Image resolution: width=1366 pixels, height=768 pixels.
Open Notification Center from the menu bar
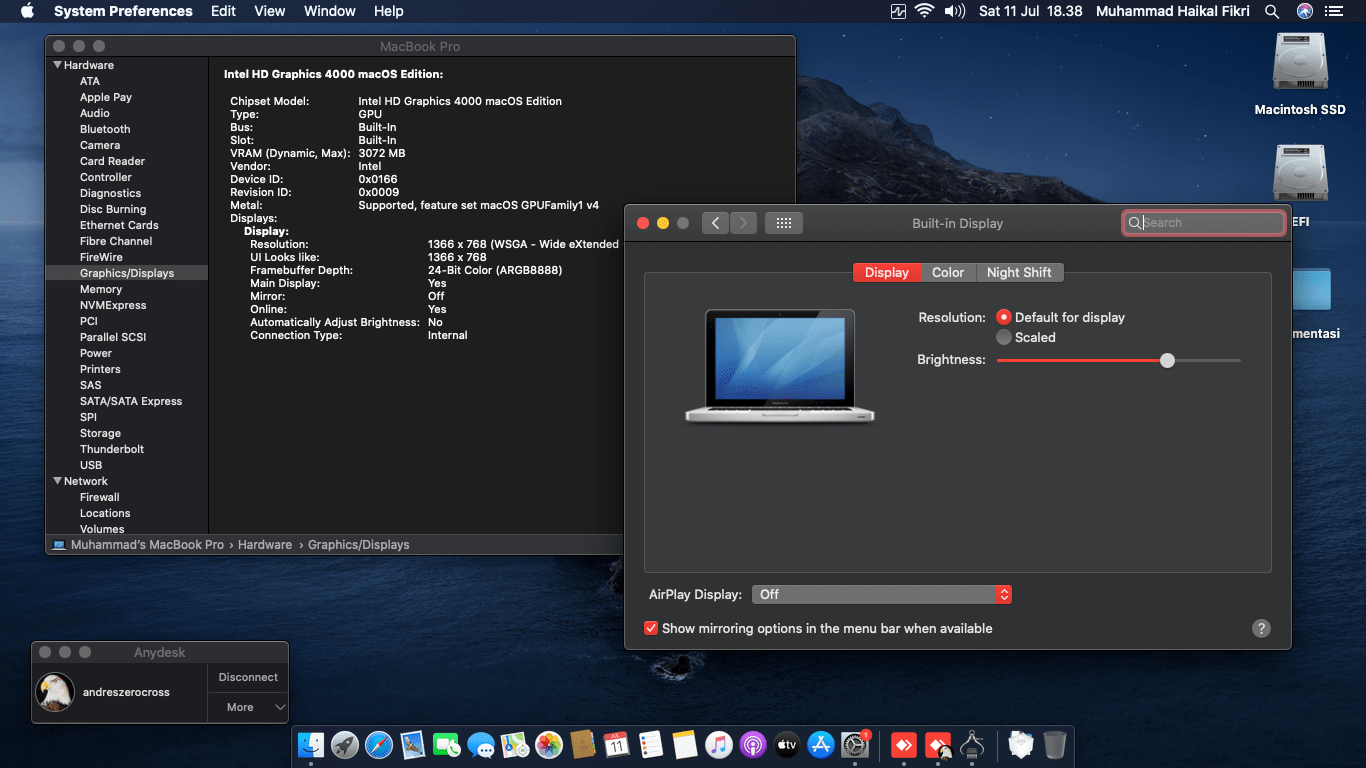click(x=1334, y=11)
